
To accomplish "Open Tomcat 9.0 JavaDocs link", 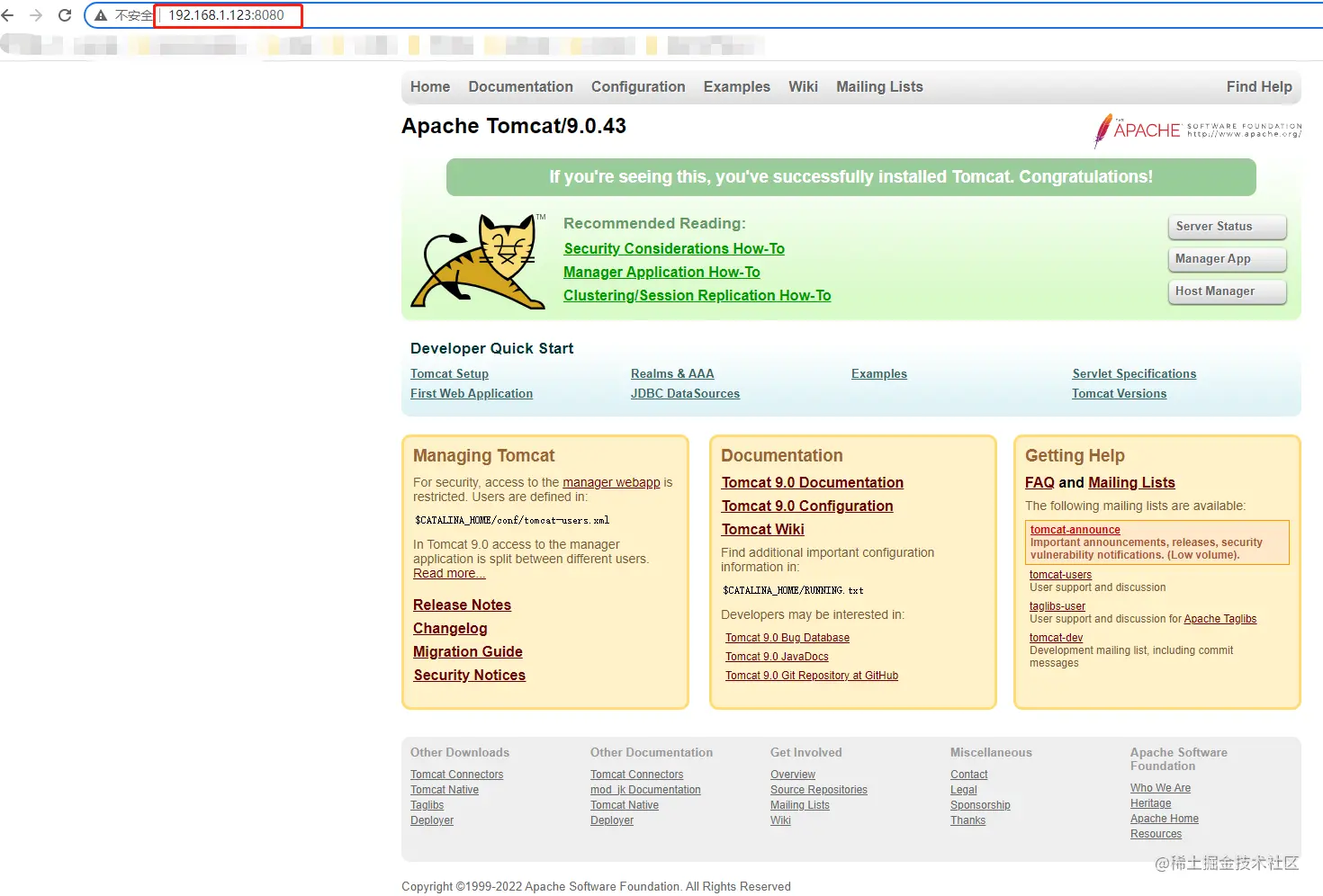I will [777, 657].
